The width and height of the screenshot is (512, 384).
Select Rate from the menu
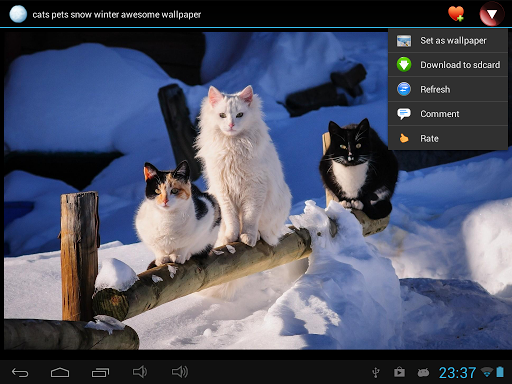(448, 138)
